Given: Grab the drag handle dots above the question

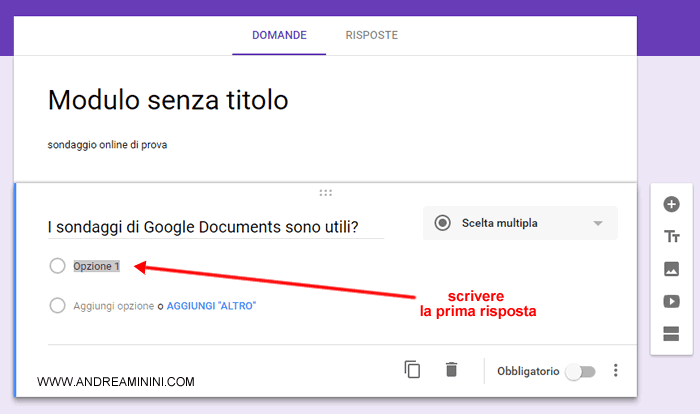Looking at the screenshot, I should [x=325, y=193].
